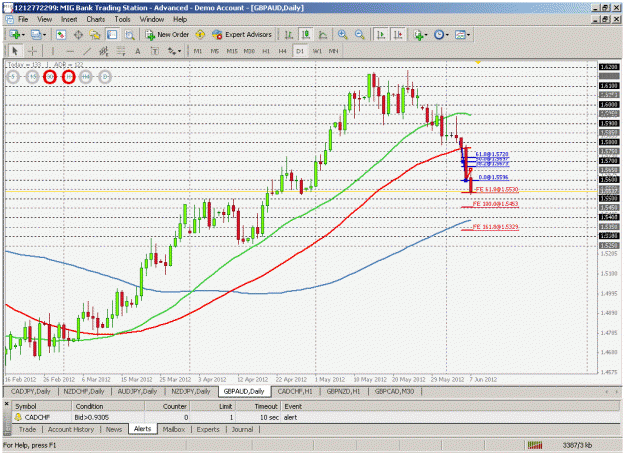Switch chart to candlesticks icon
This screenshot has width=625, height=453.
(x=306, y=35)
